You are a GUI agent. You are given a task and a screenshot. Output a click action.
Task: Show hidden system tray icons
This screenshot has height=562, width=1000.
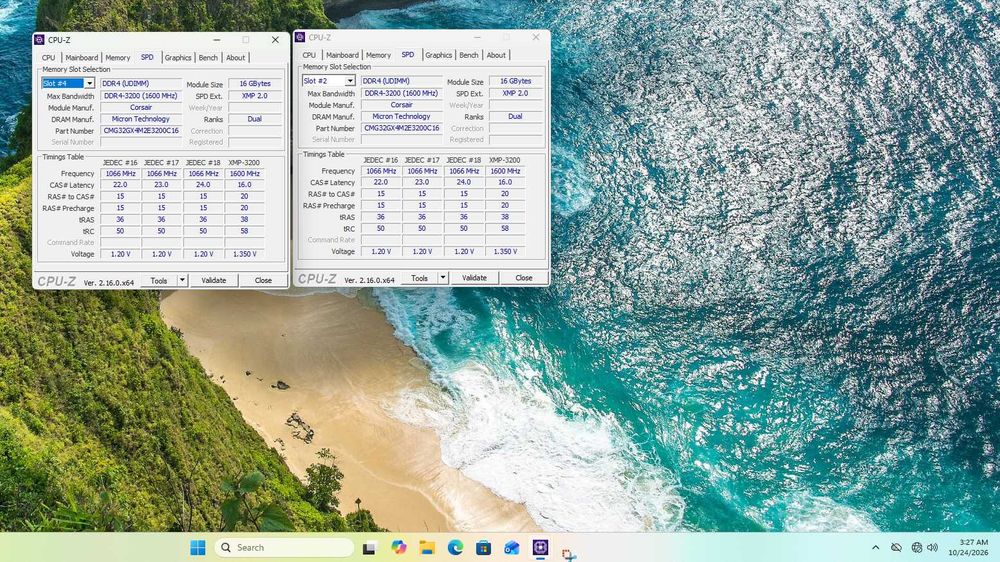coord(876,547)
